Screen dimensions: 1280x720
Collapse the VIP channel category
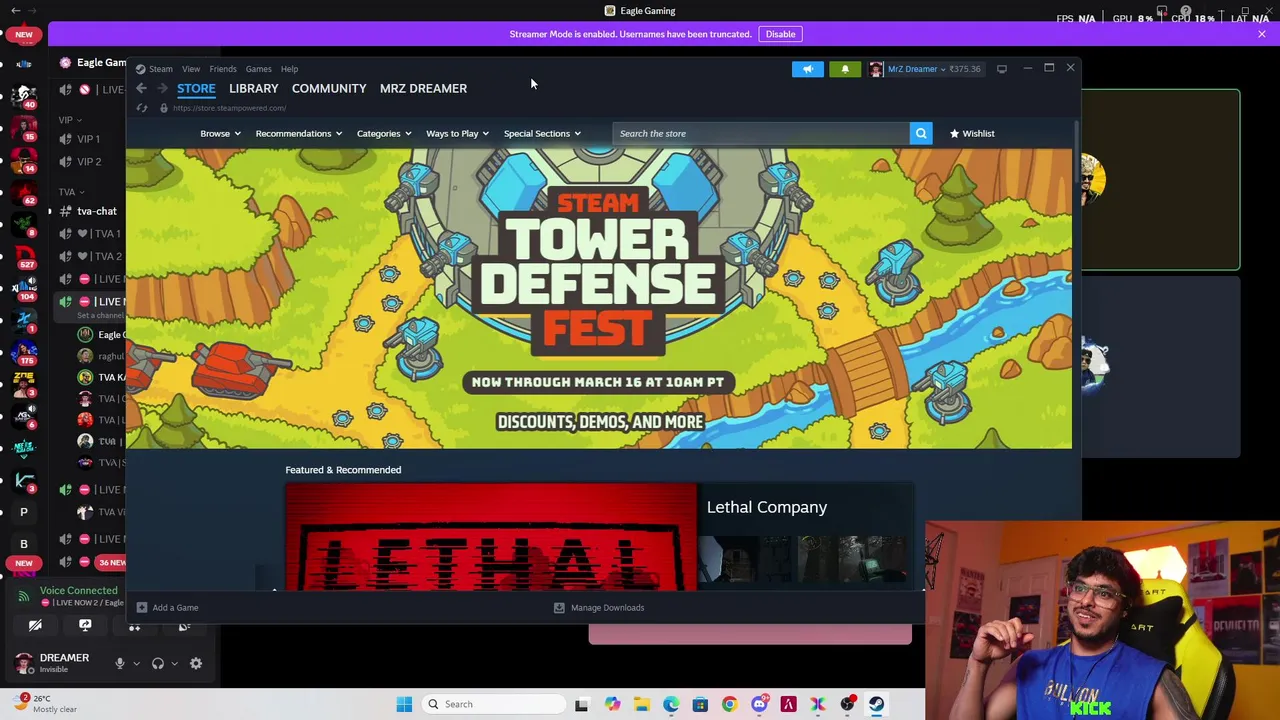click(x=70, y=120)
